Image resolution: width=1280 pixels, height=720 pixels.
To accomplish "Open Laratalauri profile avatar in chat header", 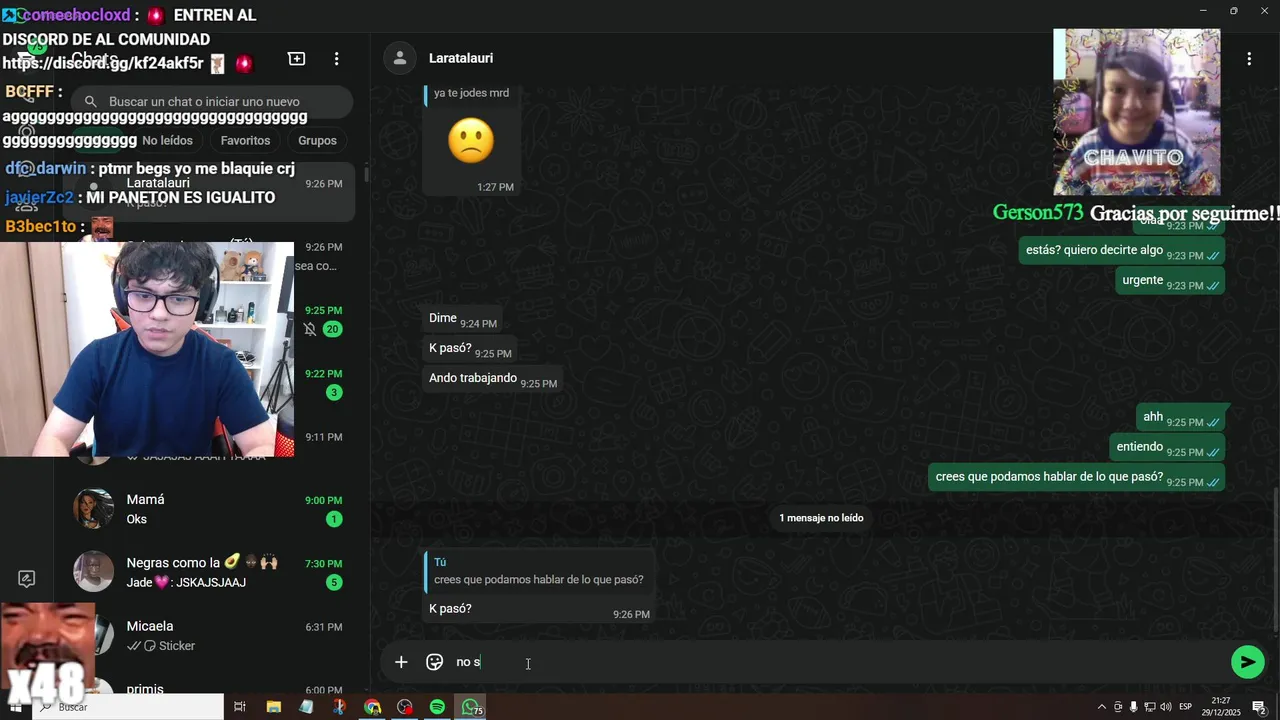I will coord(400,58).
